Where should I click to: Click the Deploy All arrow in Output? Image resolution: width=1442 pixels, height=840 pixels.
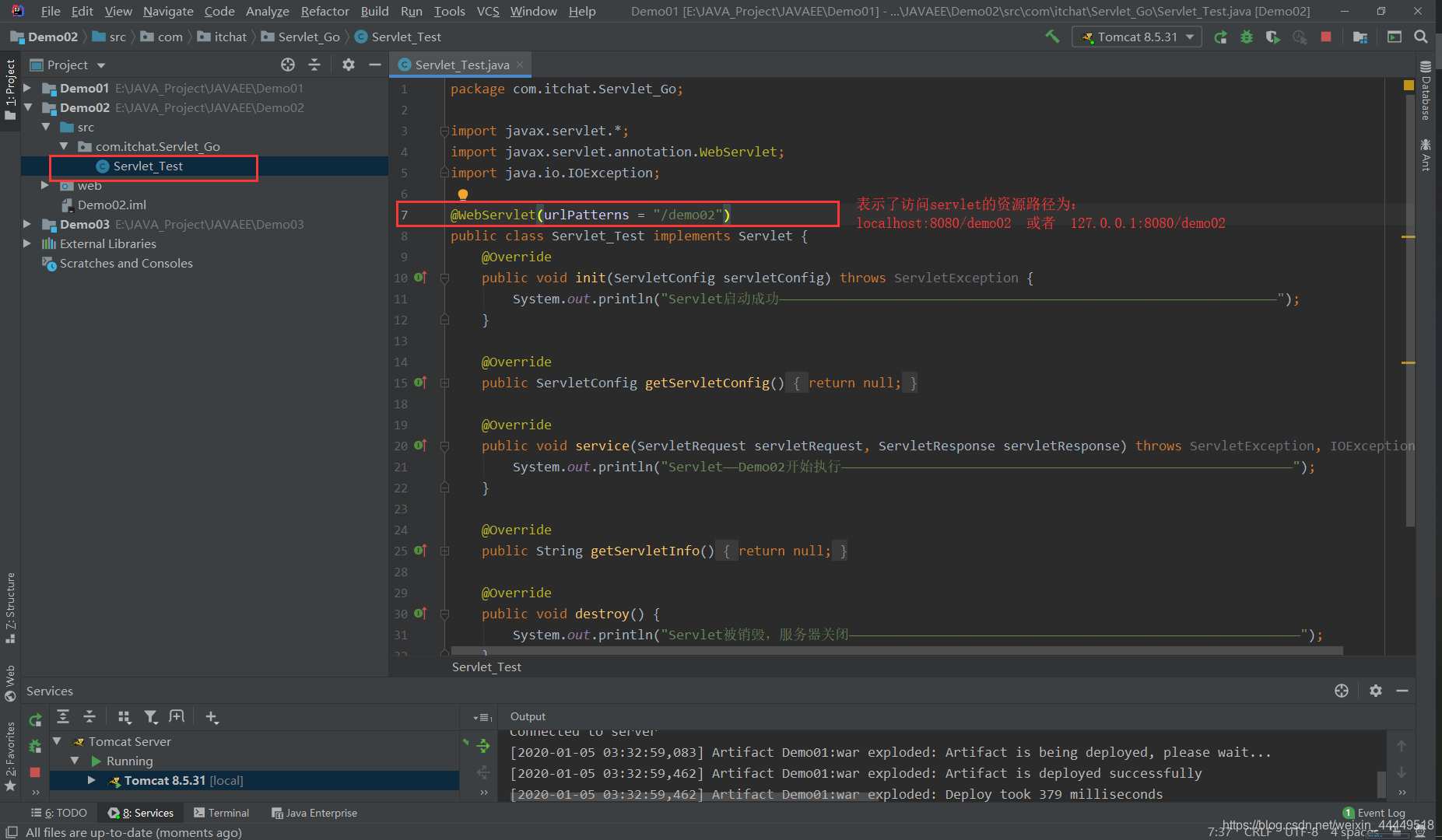point(483,746)
